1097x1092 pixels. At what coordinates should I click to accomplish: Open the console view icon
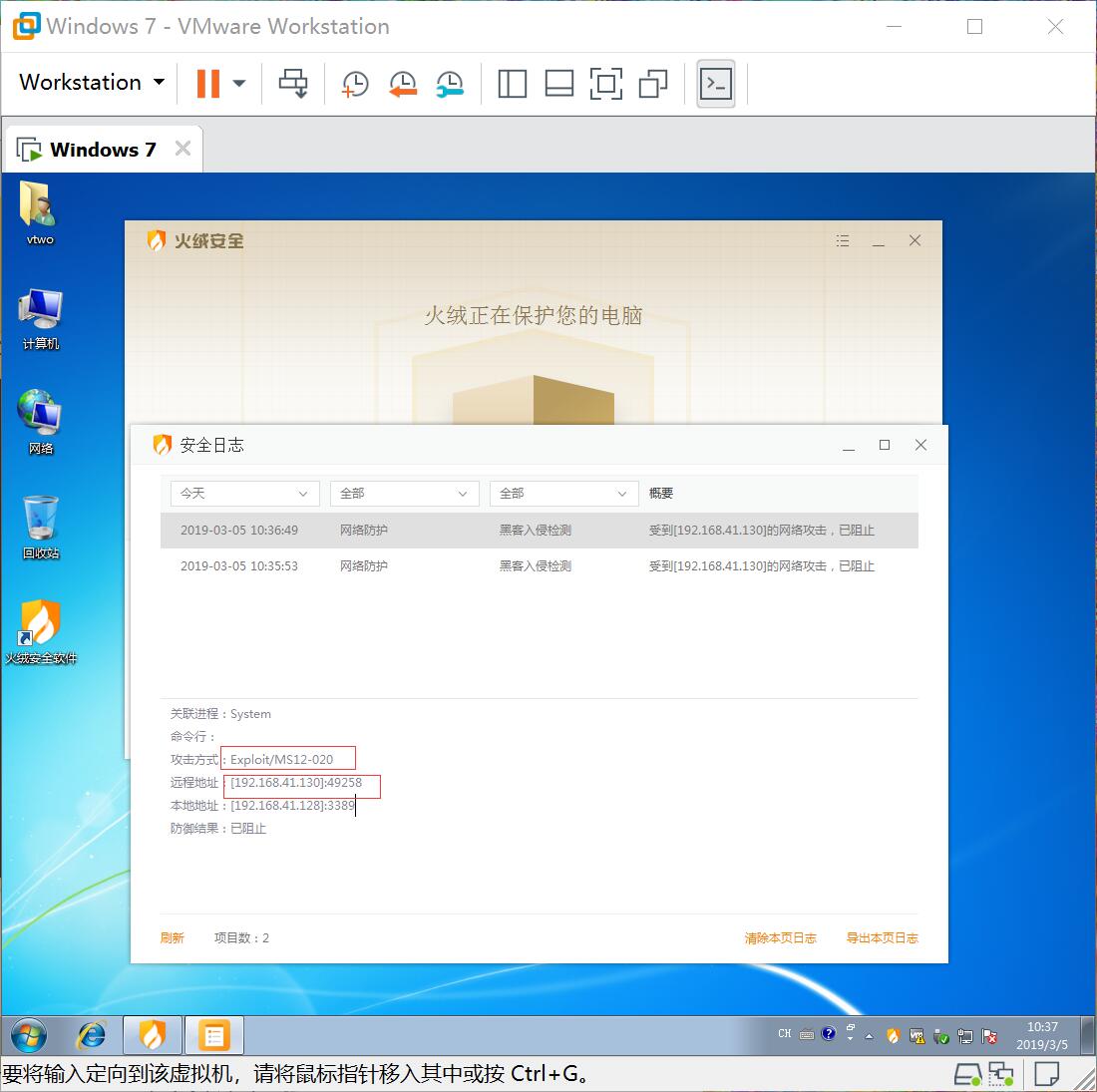click(x=716, y=84)
